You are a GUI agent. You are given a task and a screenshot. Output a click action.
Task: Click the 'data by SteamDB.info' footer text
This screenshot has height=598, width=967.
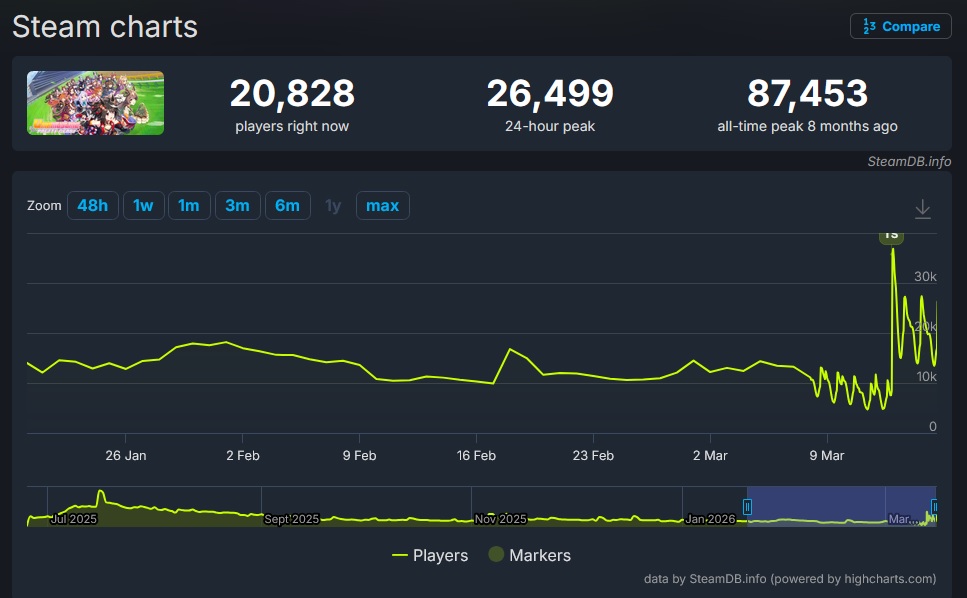pyautogui.click(x=789, y=579)
